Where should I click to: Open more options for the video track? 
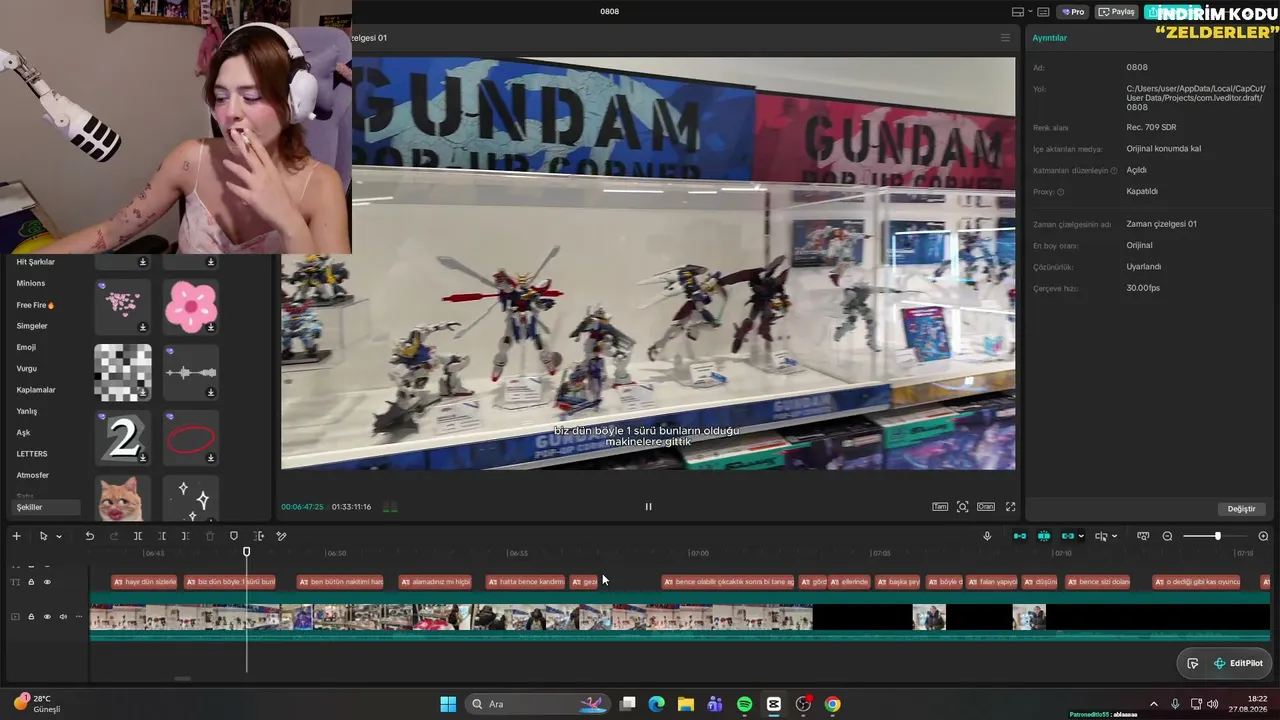[x=79, y=617]
